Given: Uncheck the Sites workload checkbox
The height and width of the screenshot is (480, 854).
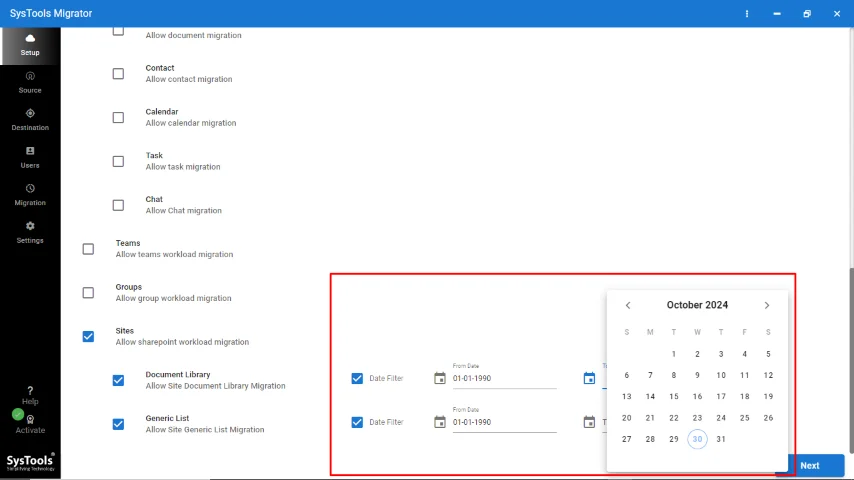Looking at the screenshot, I should coord(88,337).
